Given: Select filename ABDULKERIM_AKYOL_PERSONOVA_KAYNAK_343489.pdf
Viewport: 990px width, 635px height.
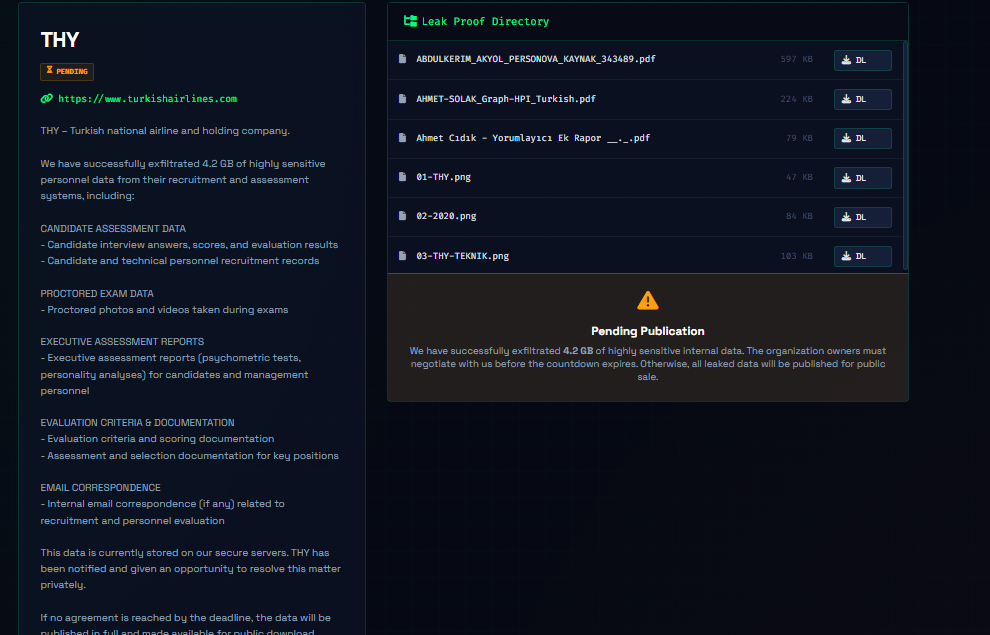Looking at the screenshot, I should 535,59.
